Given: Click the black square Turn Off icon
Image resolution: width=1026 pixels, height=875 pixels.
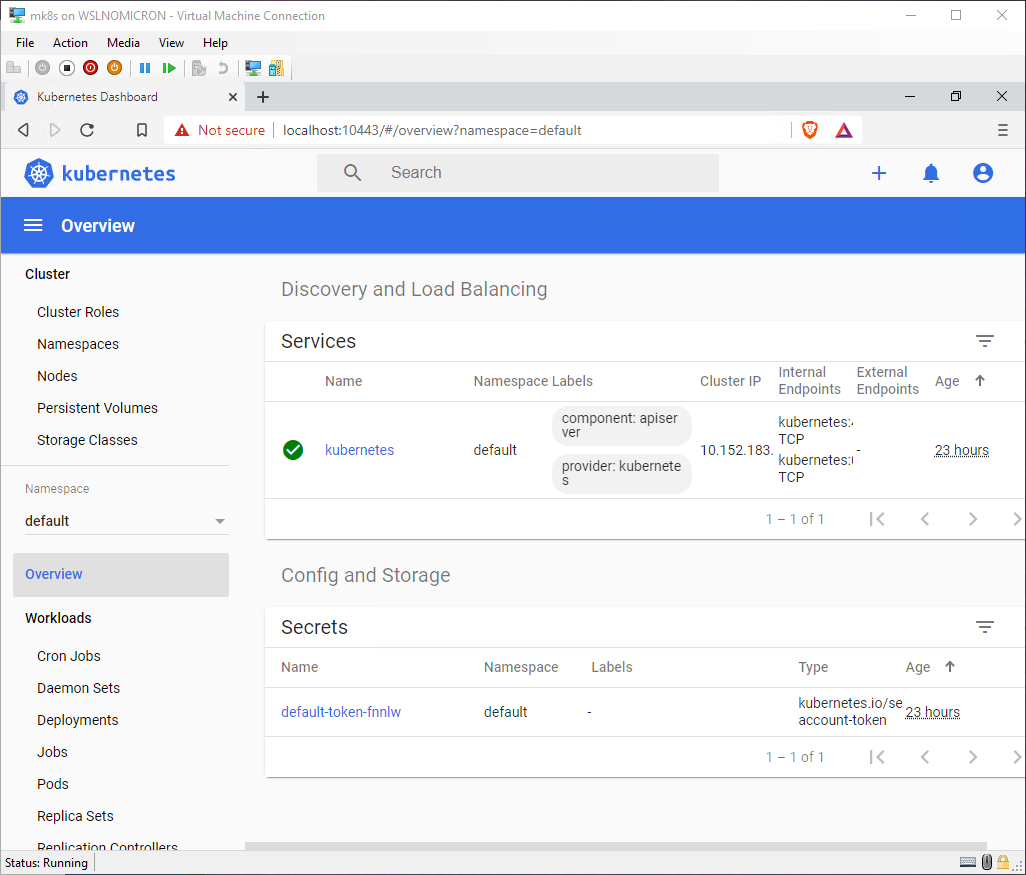Looking at the screenshot, I should click(x=66, y=68).
